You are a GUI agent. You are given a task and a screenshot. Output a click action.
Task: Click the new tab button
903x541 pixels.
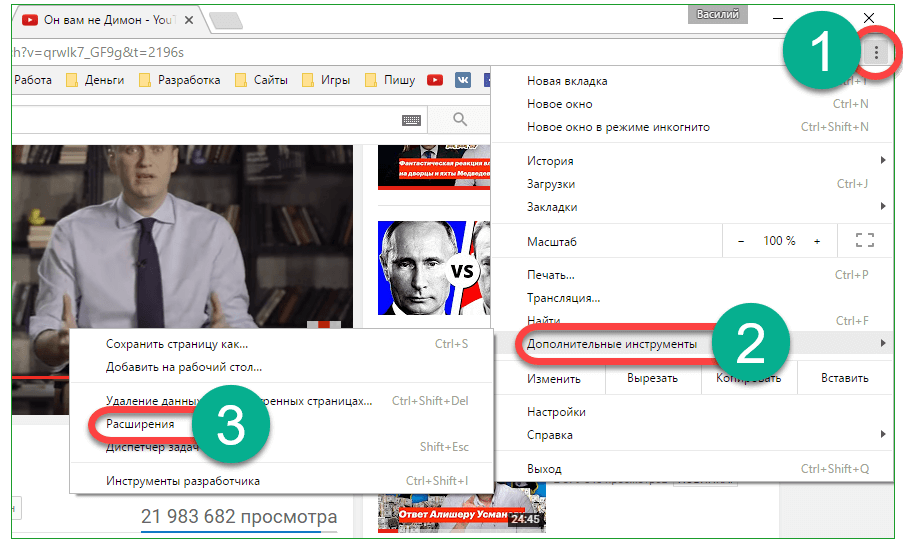(226, 21)
